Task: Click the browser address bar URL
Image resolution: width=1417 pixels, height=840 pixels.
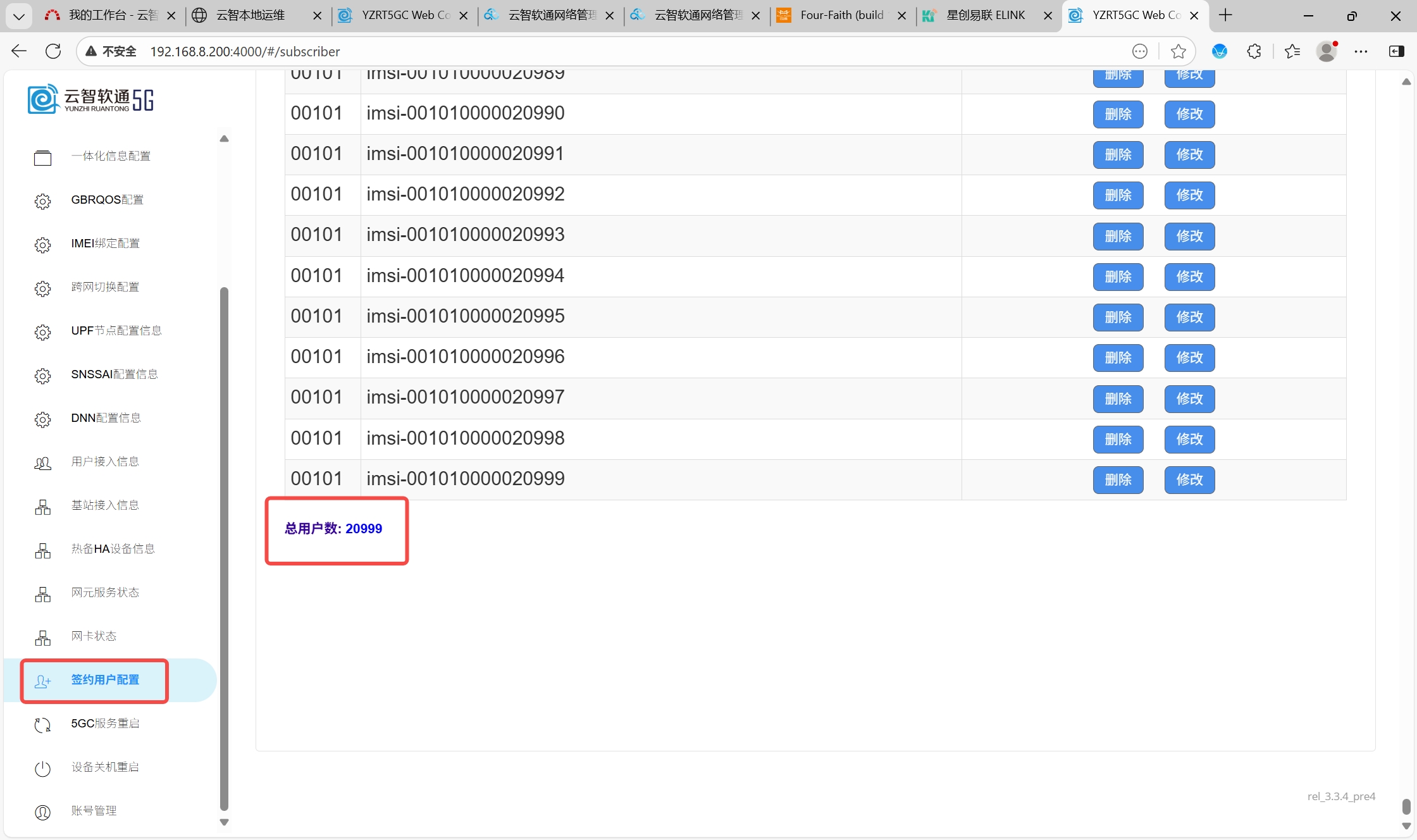Action: coord(245,51)
